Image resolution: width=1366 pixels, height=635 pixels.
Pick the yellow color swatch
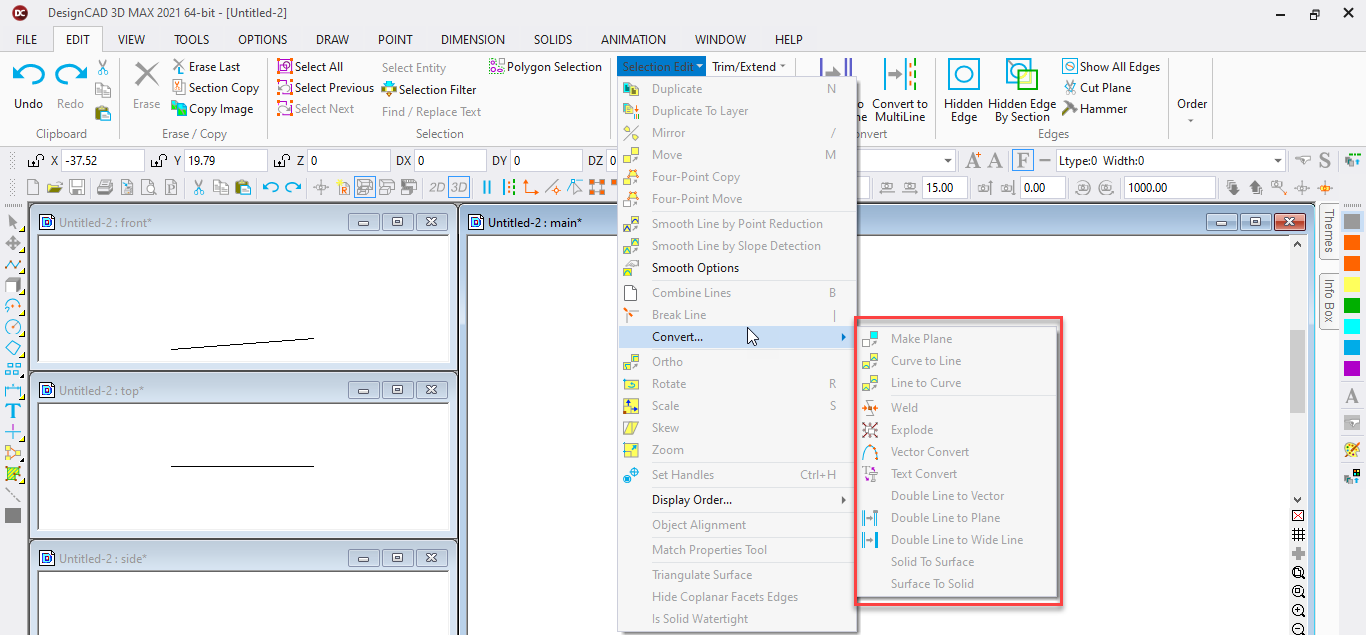pos(1352,285)
